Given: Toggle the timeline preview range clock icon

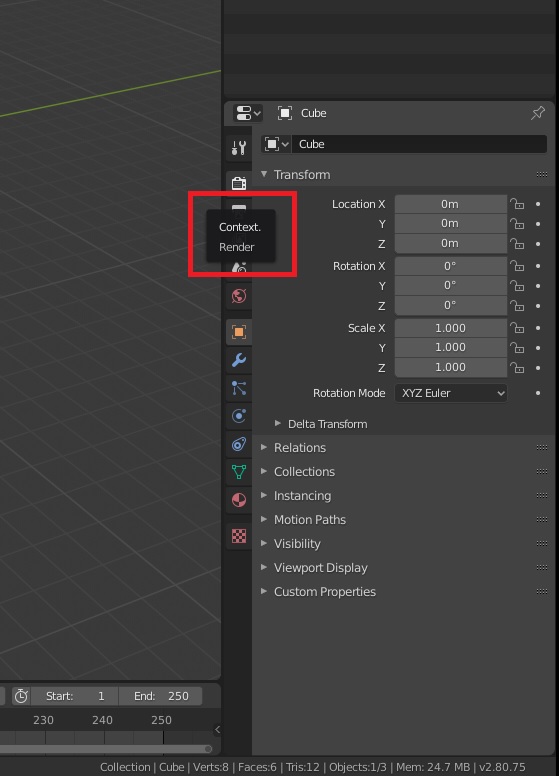Looking at the screenshot, I should 21,696.
